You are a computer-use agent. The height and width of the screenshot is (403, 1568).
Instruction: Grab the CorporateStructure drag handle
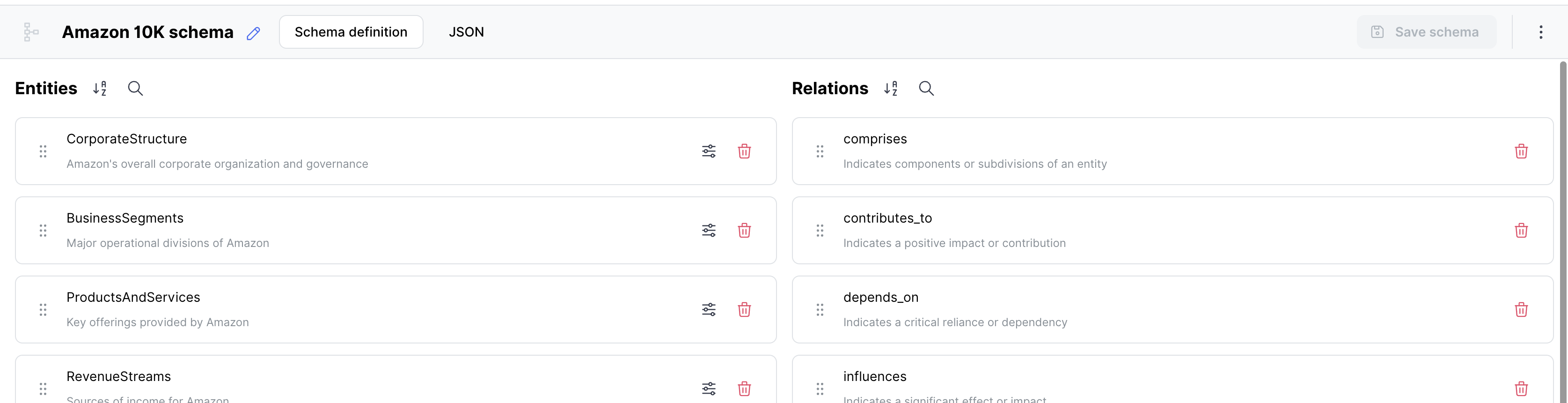tap(43, 151)
